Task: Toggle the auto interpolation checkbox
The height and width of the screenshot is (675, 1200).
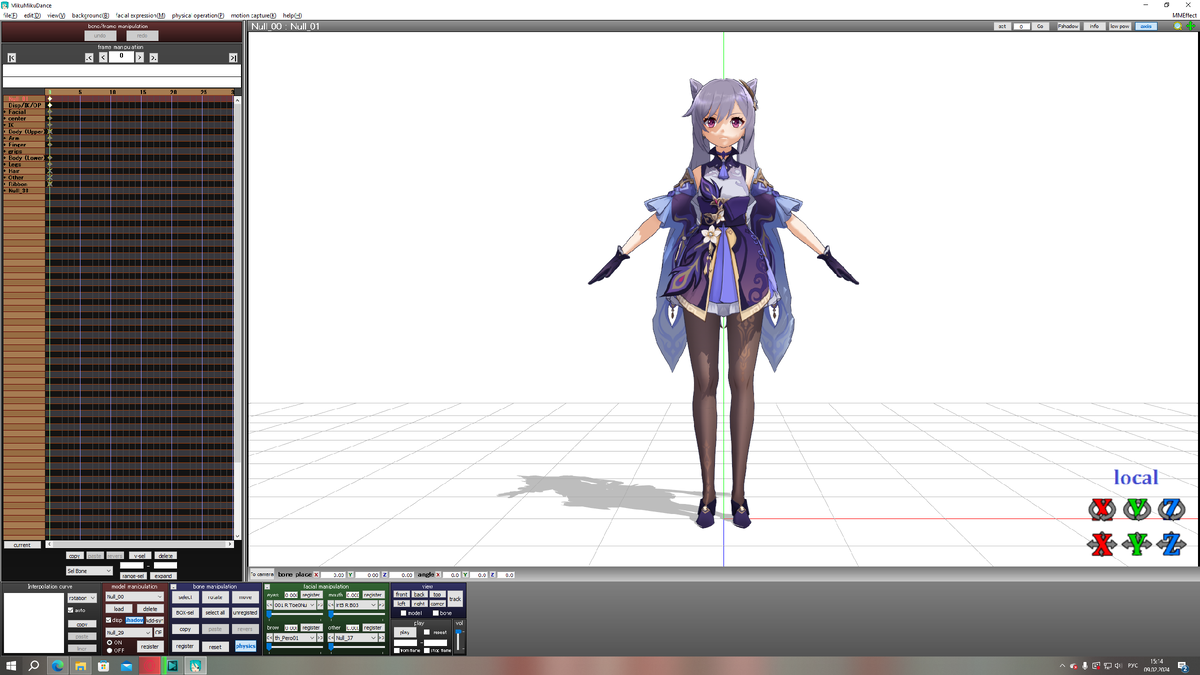Action: [70, 610]
